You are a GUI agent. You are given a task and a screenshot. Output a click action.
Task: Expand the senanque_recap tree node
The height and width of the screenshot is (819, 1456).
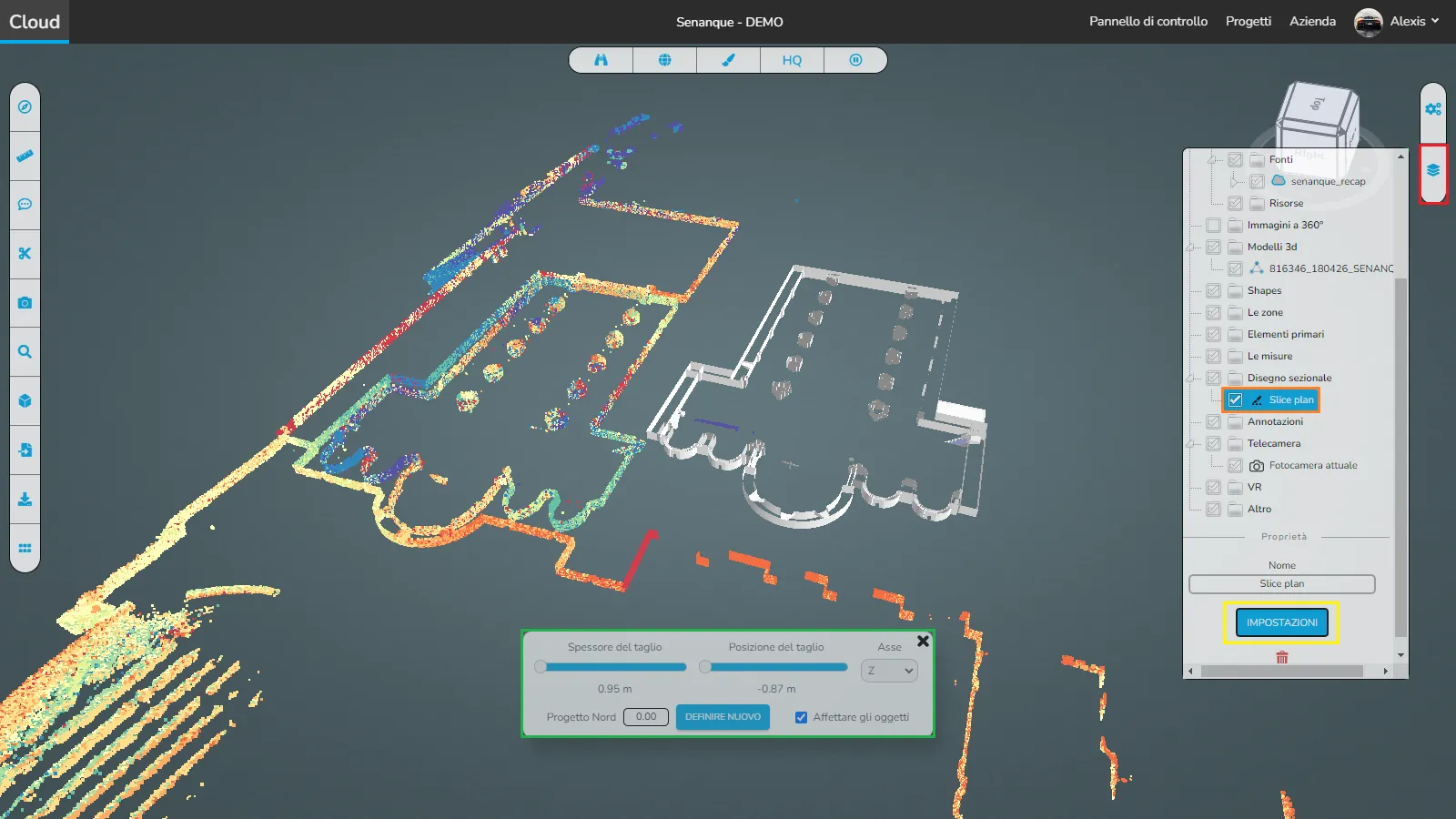(x=1234, y=181)
